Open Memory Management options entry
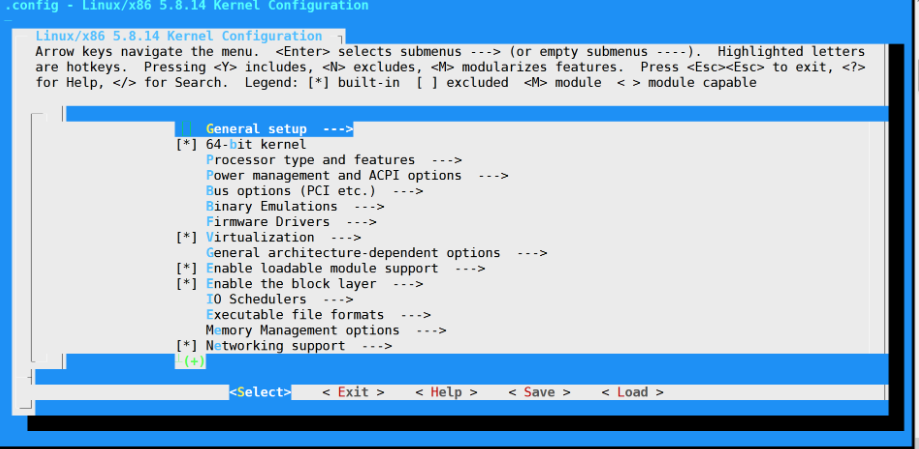 coord(326,331)
